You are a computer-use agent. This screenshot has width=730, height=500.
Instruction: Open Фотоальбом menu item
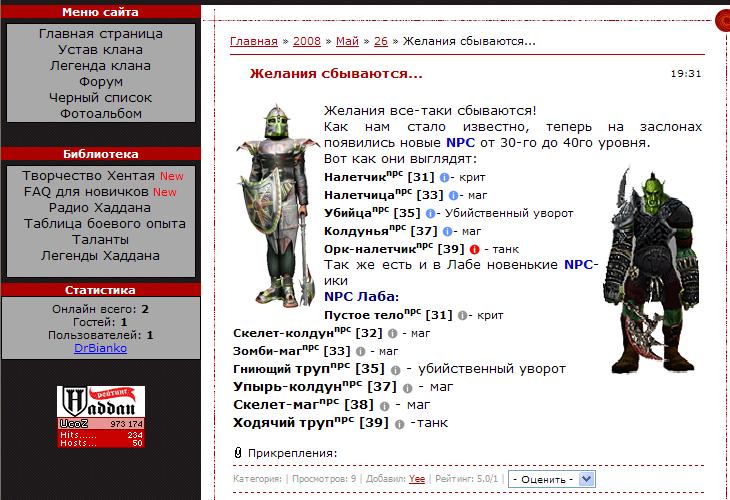tap(101, 113)
